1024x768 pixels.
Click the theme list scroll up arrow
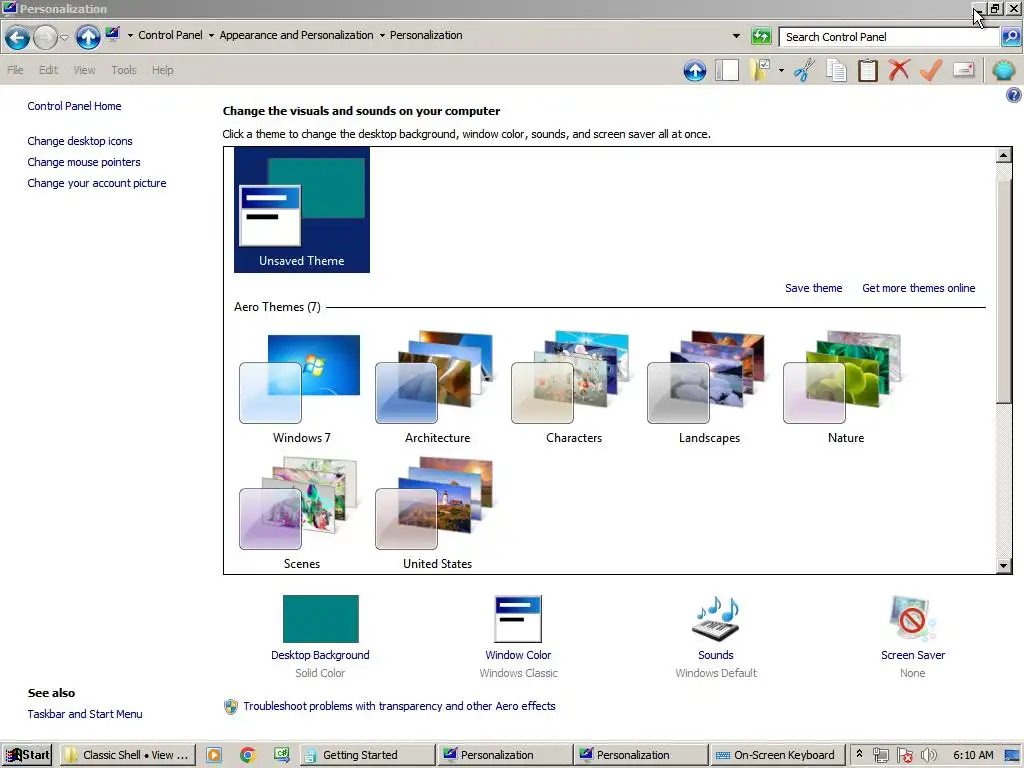pos(1004,155)
